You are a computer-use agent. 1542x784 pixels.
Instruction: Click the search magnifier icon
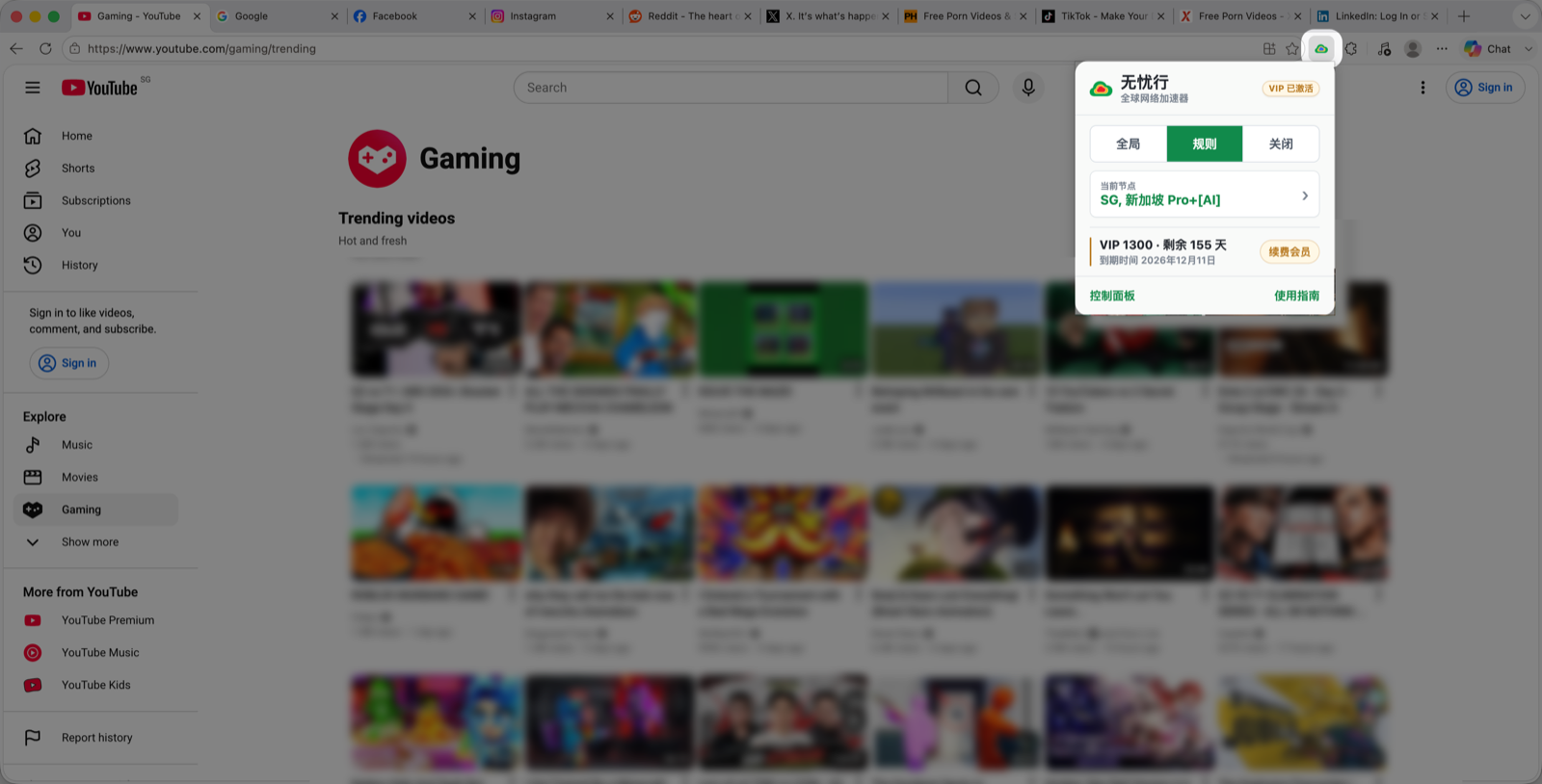(973, 88)
